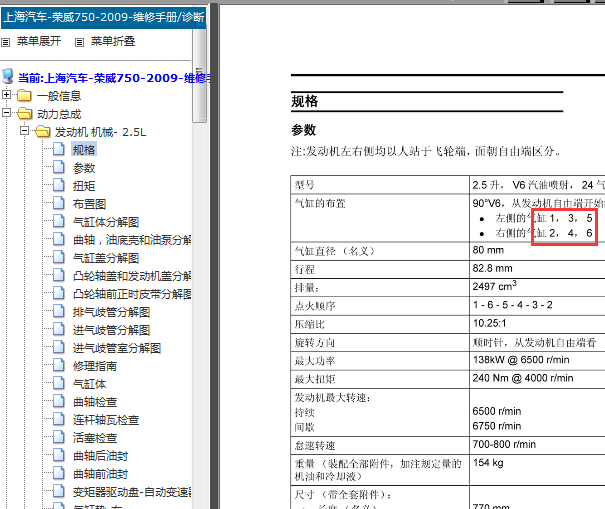Click the page icon beside 布置图
Viewport: 605px width, 509px height.
coord(59,203)
